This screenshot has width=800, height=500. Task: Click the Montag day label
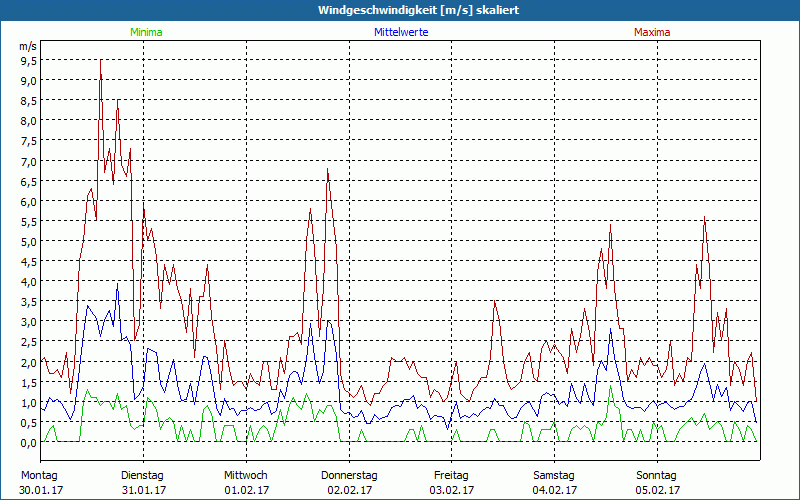[x=39, y=476]
